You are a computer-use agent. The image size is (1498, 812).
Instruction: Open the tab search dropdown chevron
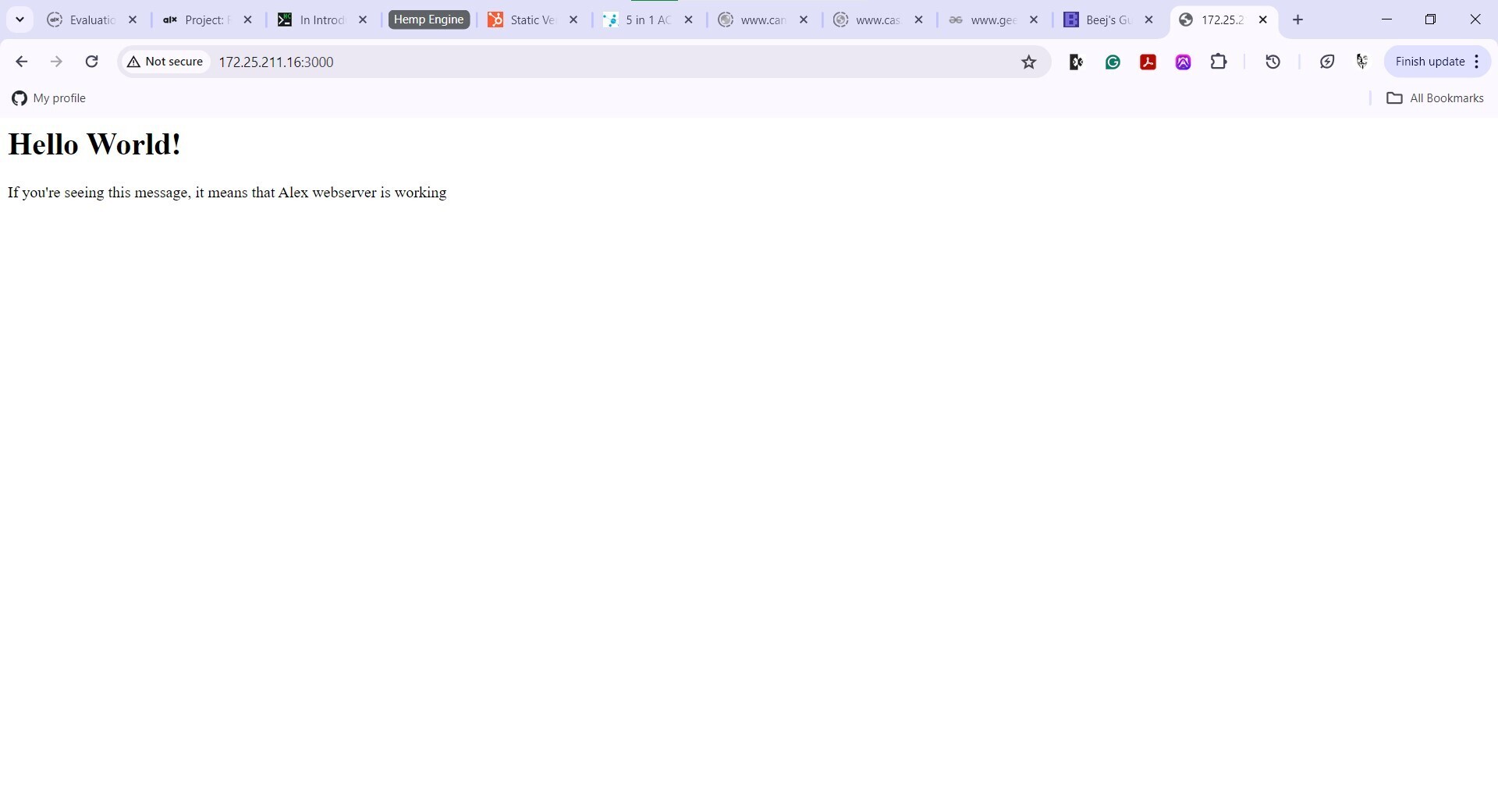click(20, 19)
